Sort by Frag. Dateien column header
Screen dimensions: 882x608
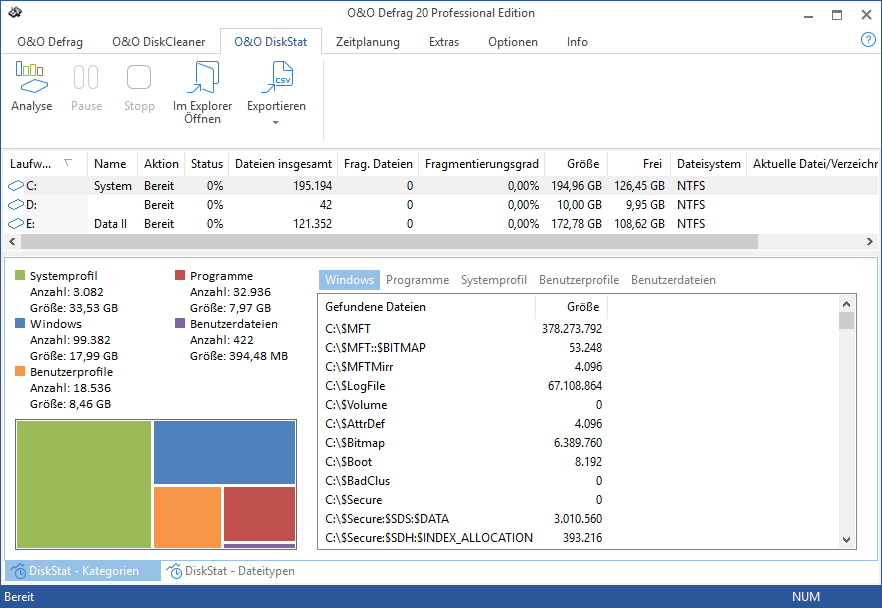click(x=378, y=164)
